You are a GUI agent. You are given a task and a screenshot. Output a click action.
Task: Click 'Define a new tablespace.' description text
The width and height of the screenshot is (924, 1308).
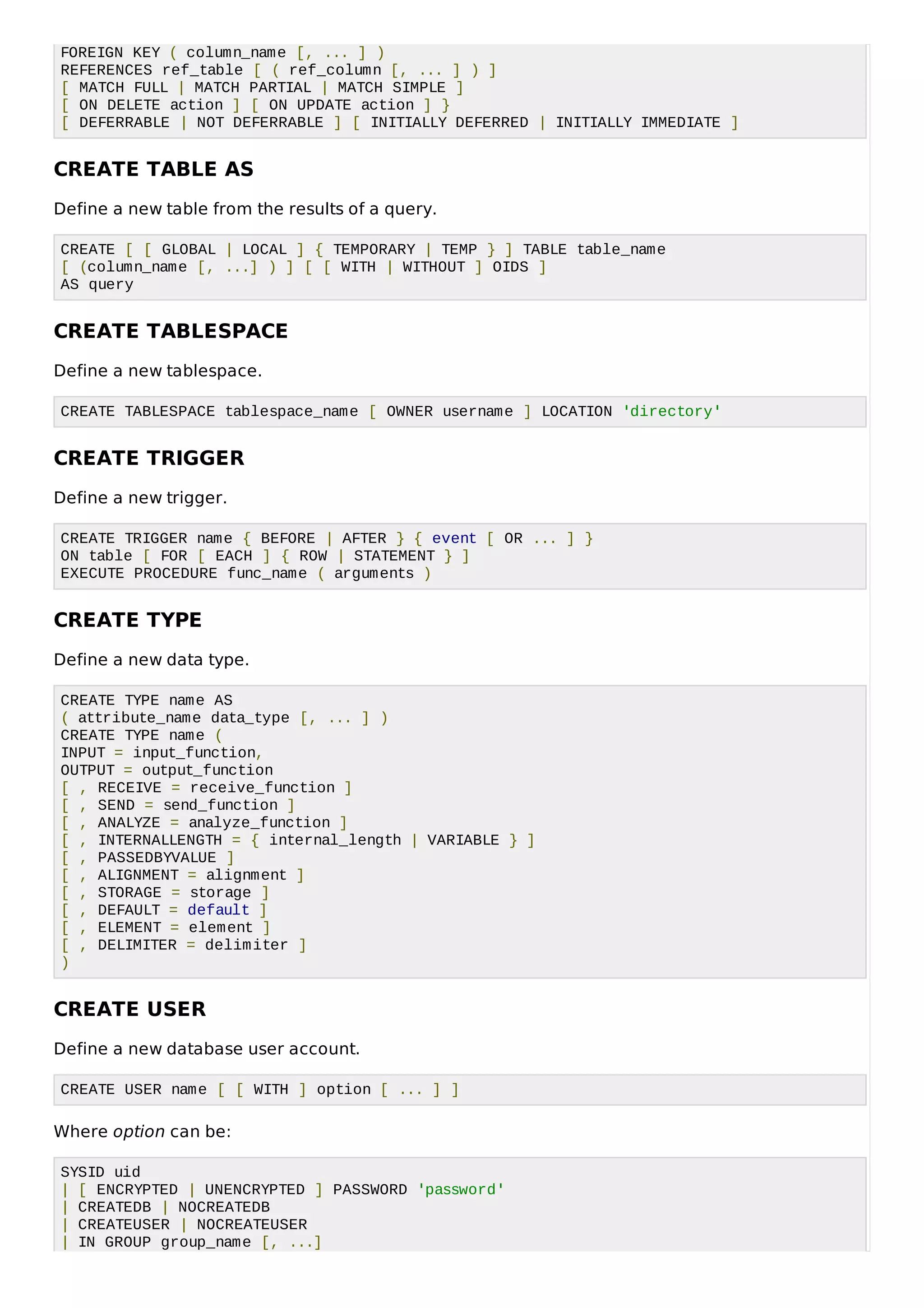158,371
